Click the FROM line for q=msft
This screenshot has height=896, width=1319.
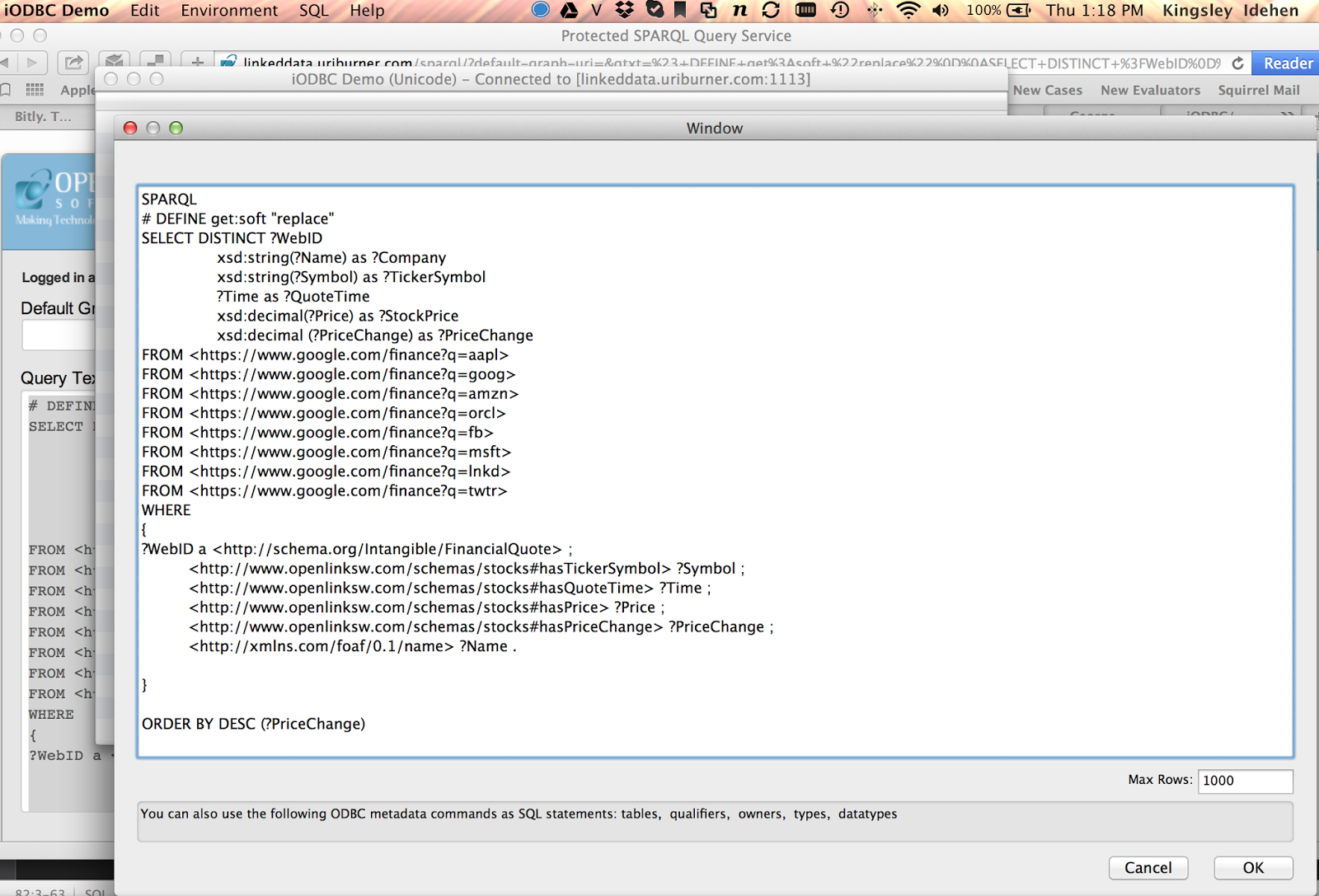pyautogui.click(x=326, y=453)
